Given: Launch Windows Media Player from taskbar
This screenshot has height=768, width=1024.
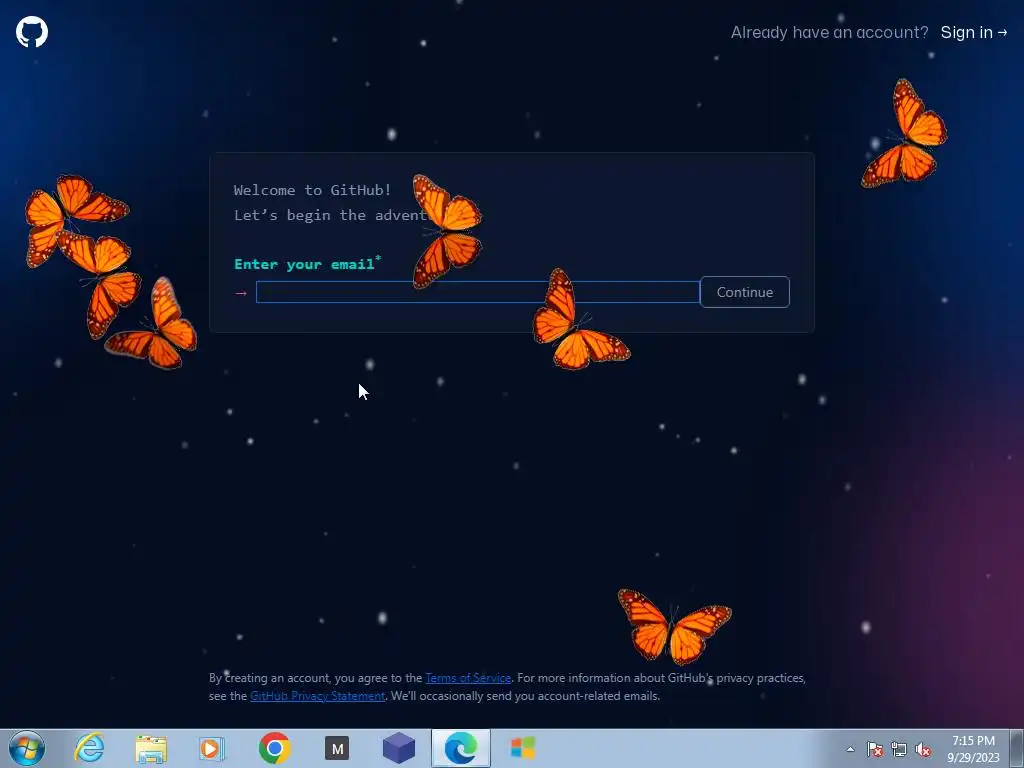Looking at the screenshot, I should 212,748.
